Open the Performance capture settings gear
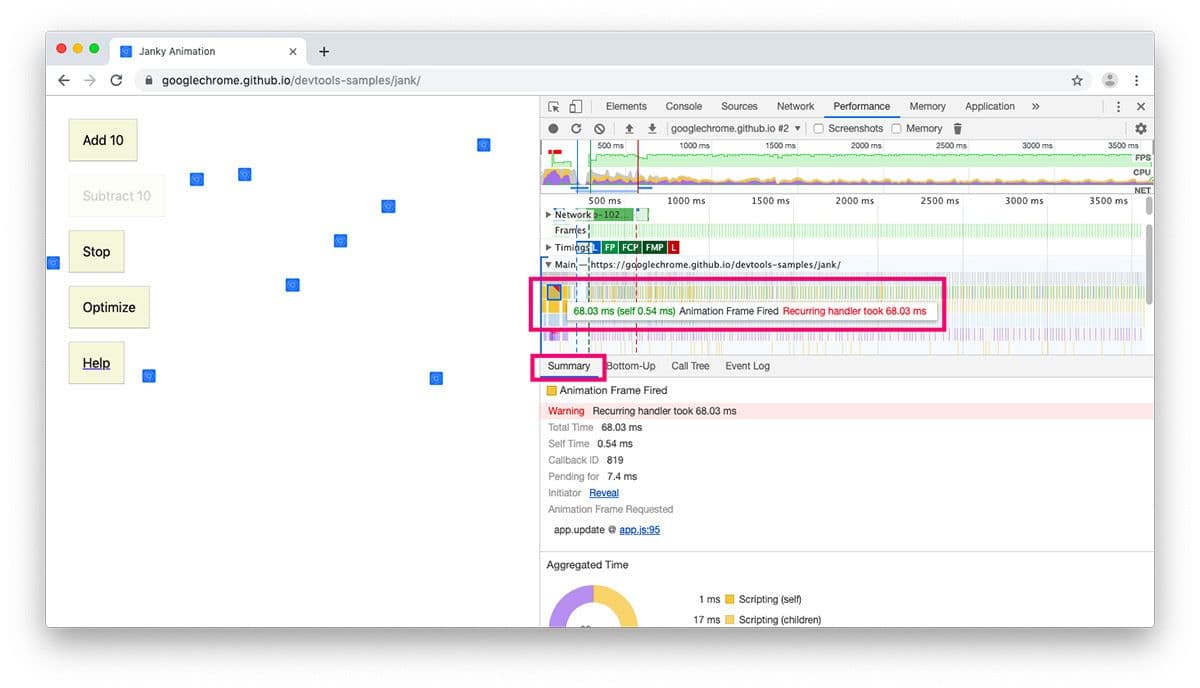 pyautogui.click(x=1140, y=128)
